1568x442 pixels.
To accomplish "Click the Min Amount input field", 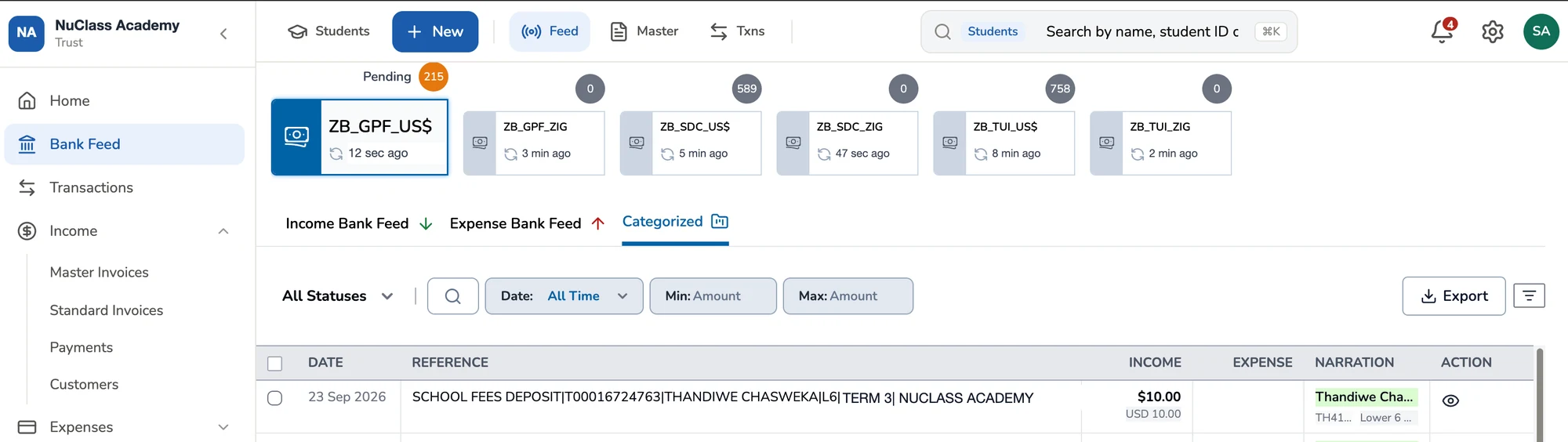I will tap(713, 296).
